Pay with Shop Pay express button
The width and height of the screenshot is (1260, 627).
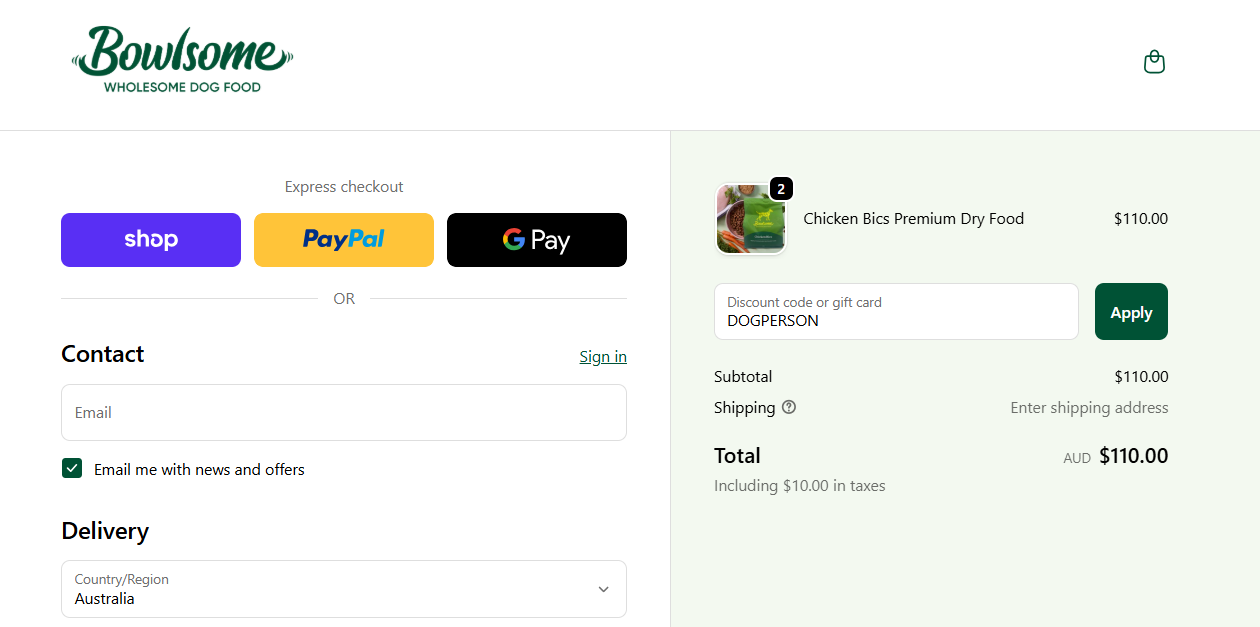tap(151, 240)
